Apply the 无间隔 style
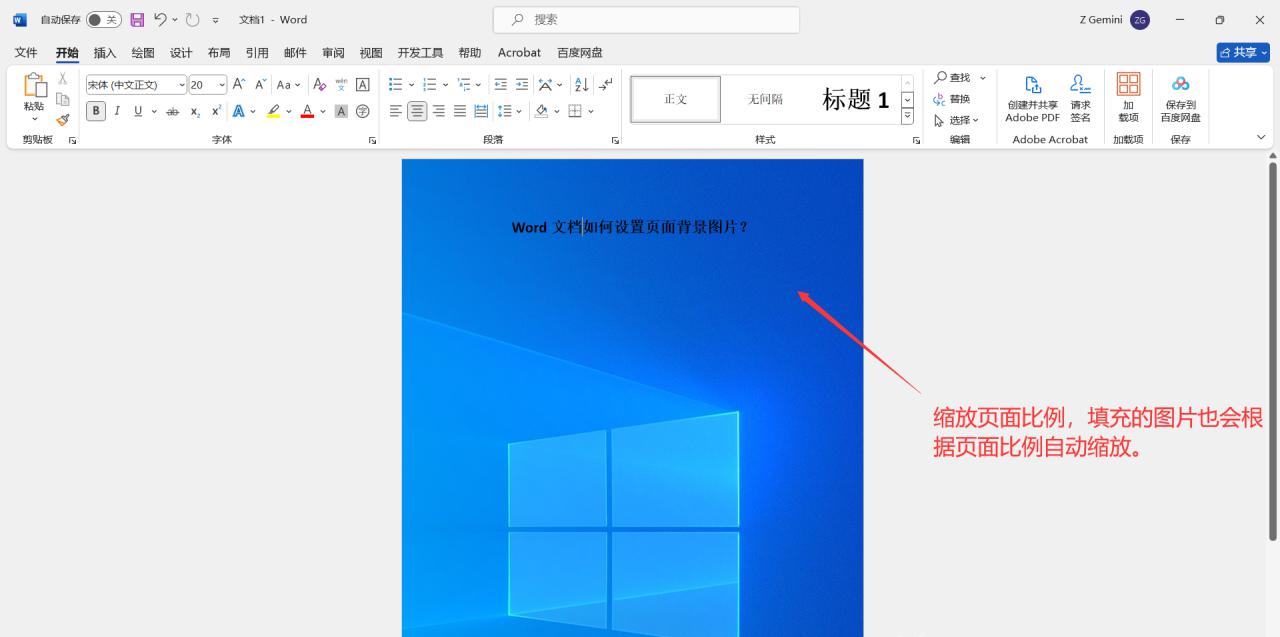This screenshot has height=637, width=1280. 766,99
